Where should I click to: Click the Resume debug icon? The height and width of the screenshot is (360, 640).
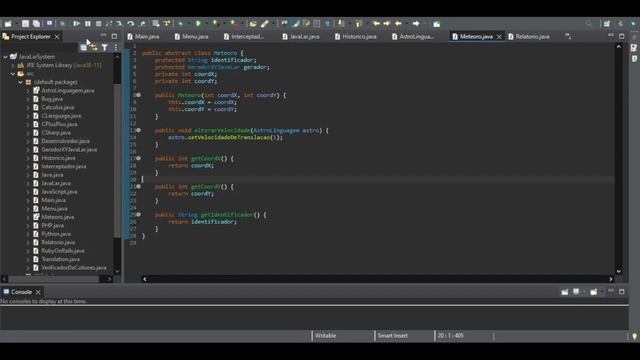coord(76,24)
